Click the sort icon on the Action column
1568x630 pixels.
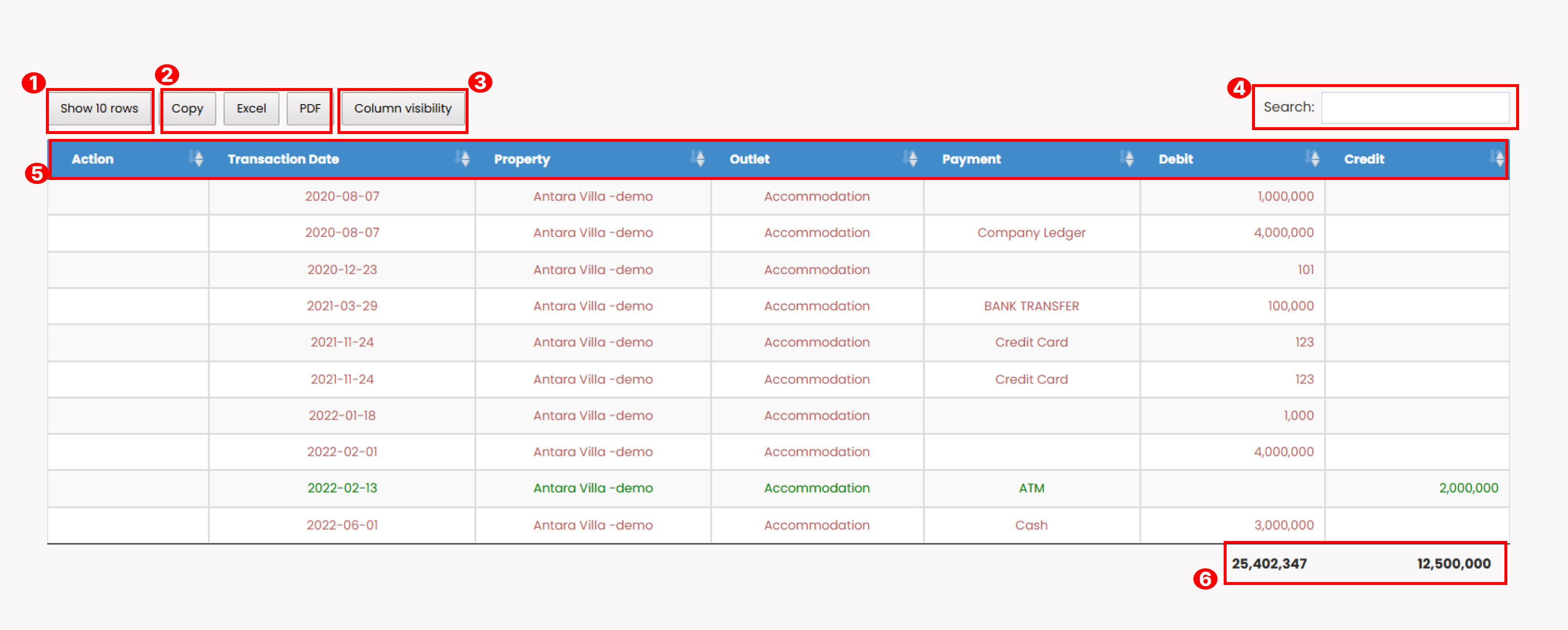point(197,159)
